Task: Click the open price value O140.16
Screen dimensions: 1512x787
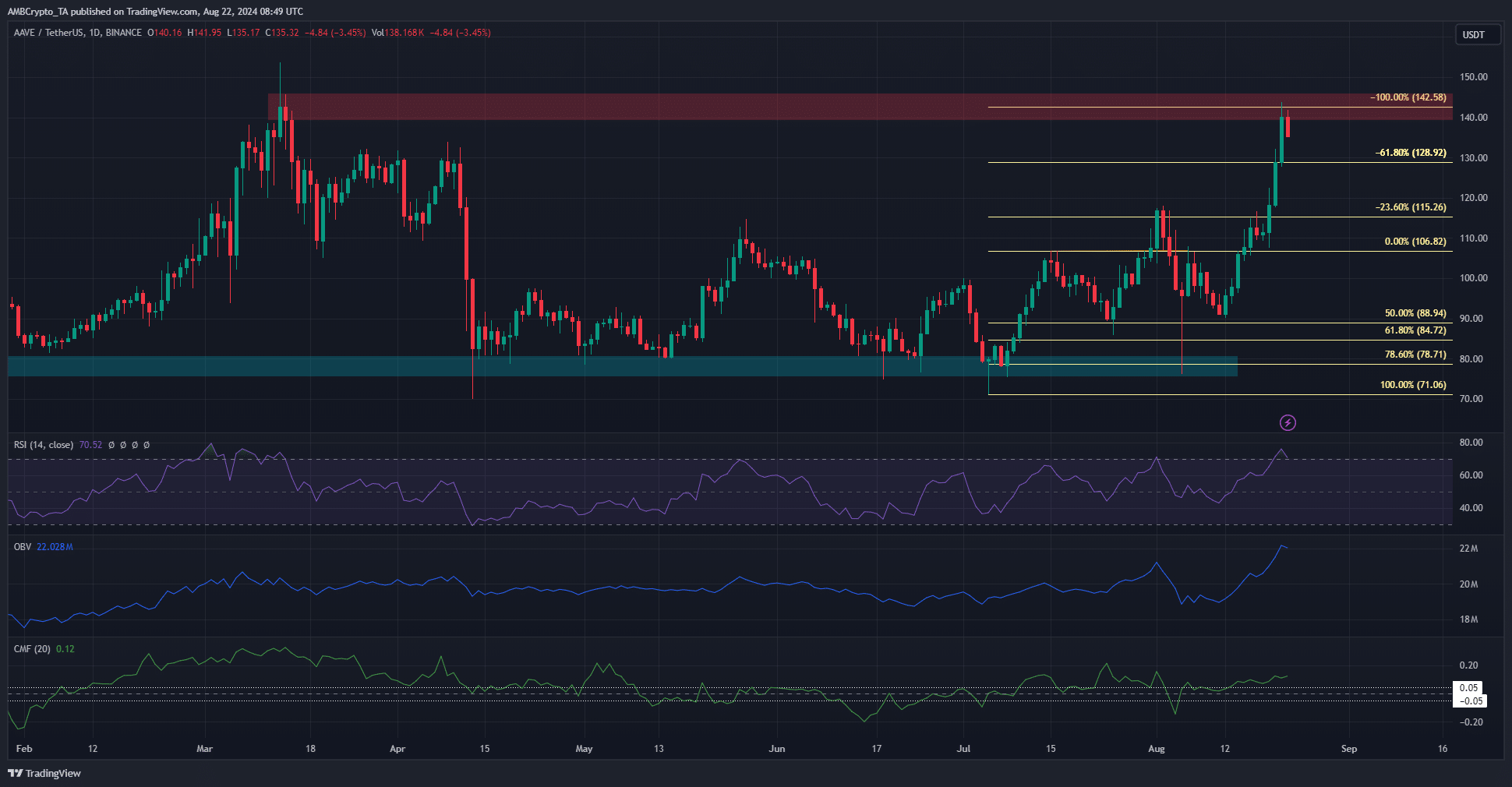Action: pyautogui.click(x=164, y=33)
